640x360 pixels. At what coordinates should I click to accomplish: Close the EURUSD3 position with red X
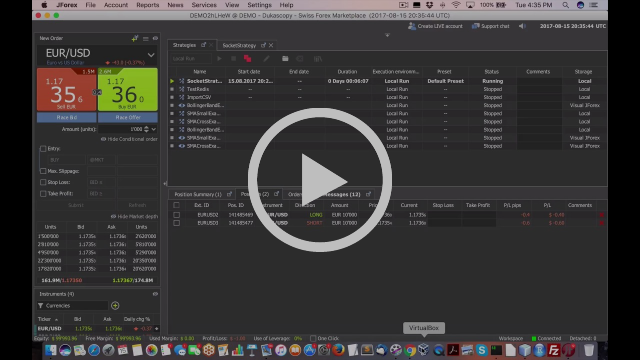coord(601,223)
